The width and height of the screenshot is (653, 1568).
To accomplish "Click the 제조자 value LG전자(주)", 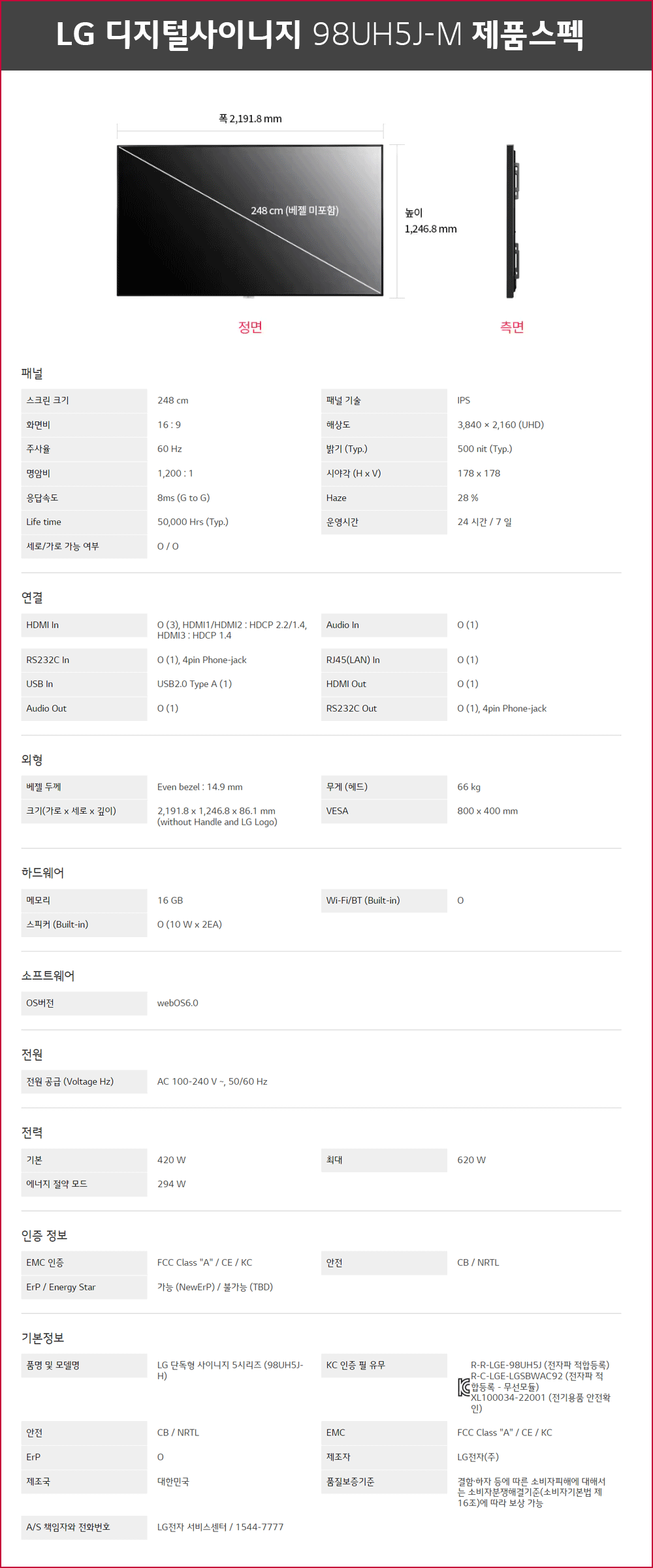I will click(x=478, y=1457).
